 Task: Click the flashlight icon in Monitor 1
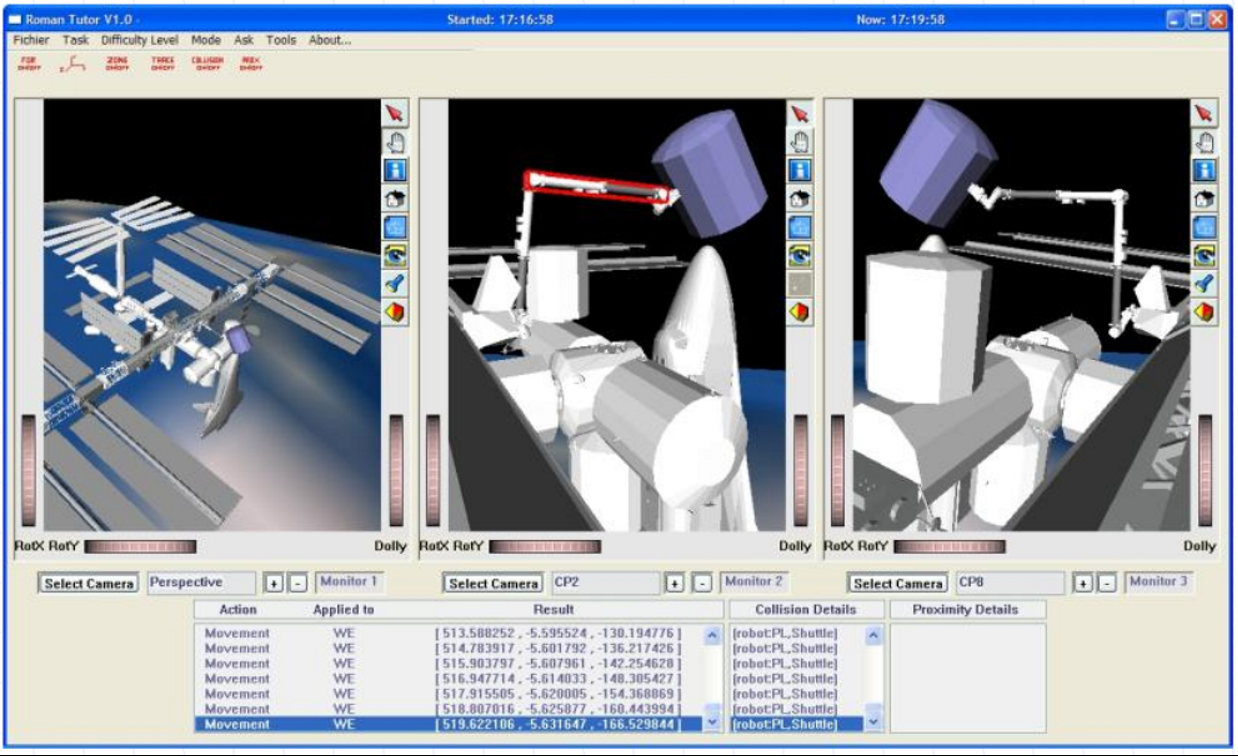pos(395,284)
